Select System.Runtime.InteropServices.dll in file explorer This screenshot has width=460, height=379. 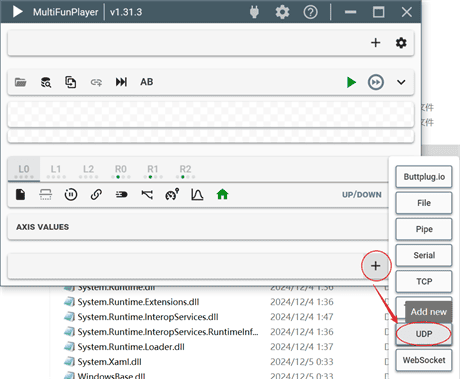click(x=148, y=317)
